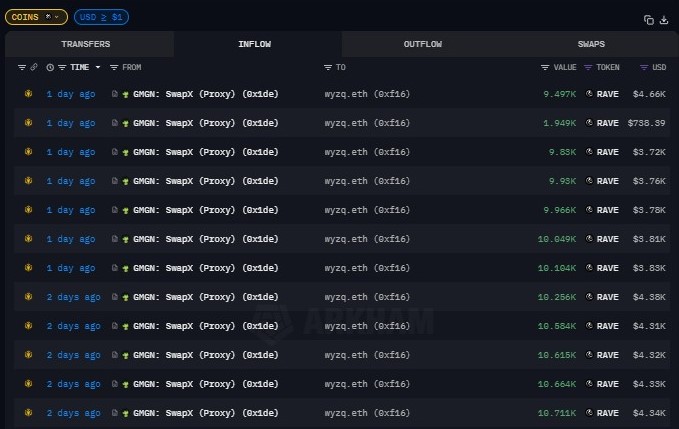Click the clock icon beside TIME header
The width and height of the screenshot is (679, 429).
(49, 67)
